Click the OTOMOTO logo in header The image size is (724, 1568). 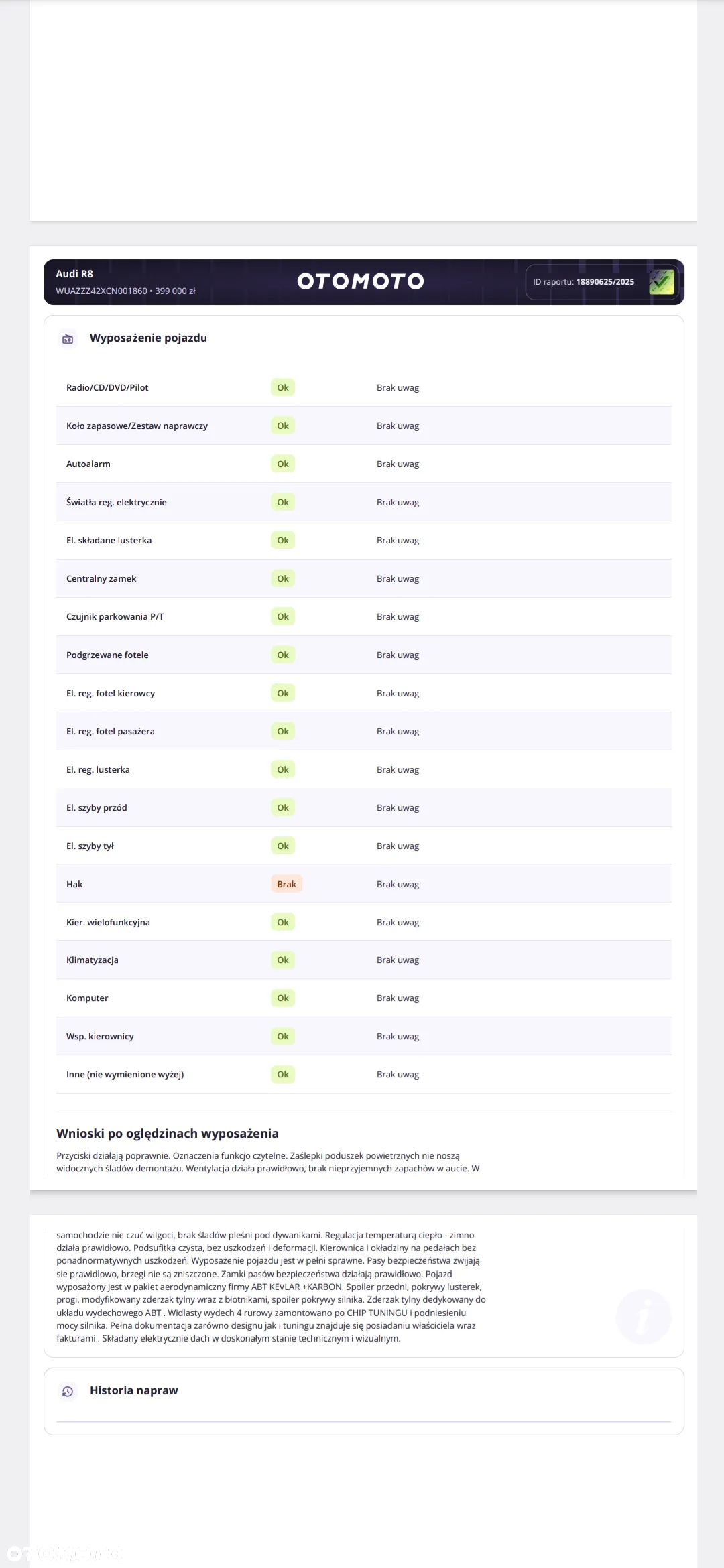(361, 281)
